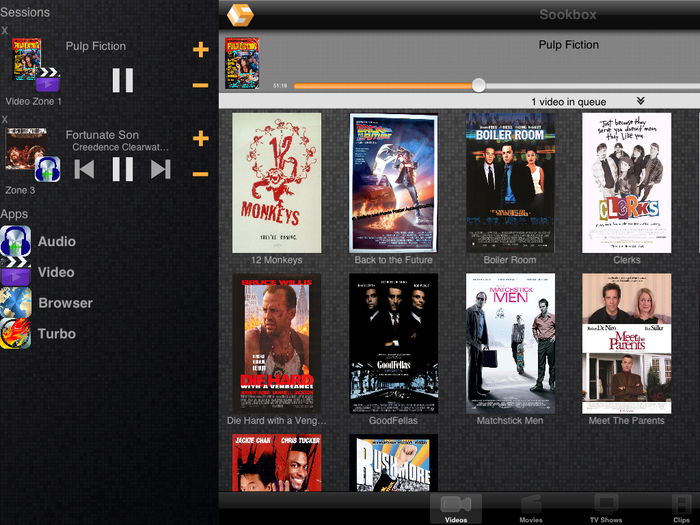Viewport: 700px width, 525px height.
Task: Select the Rush Hour poster
Action: pyautogui.click(x=277, y=462)
